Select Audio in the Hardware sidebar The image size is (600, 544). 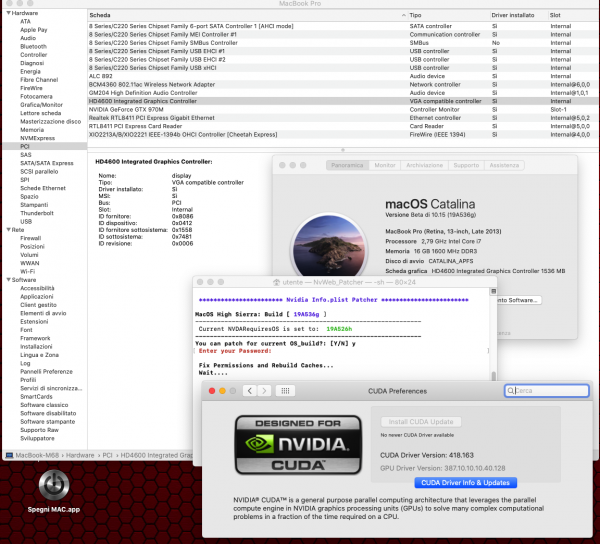[x=28, y=38]
